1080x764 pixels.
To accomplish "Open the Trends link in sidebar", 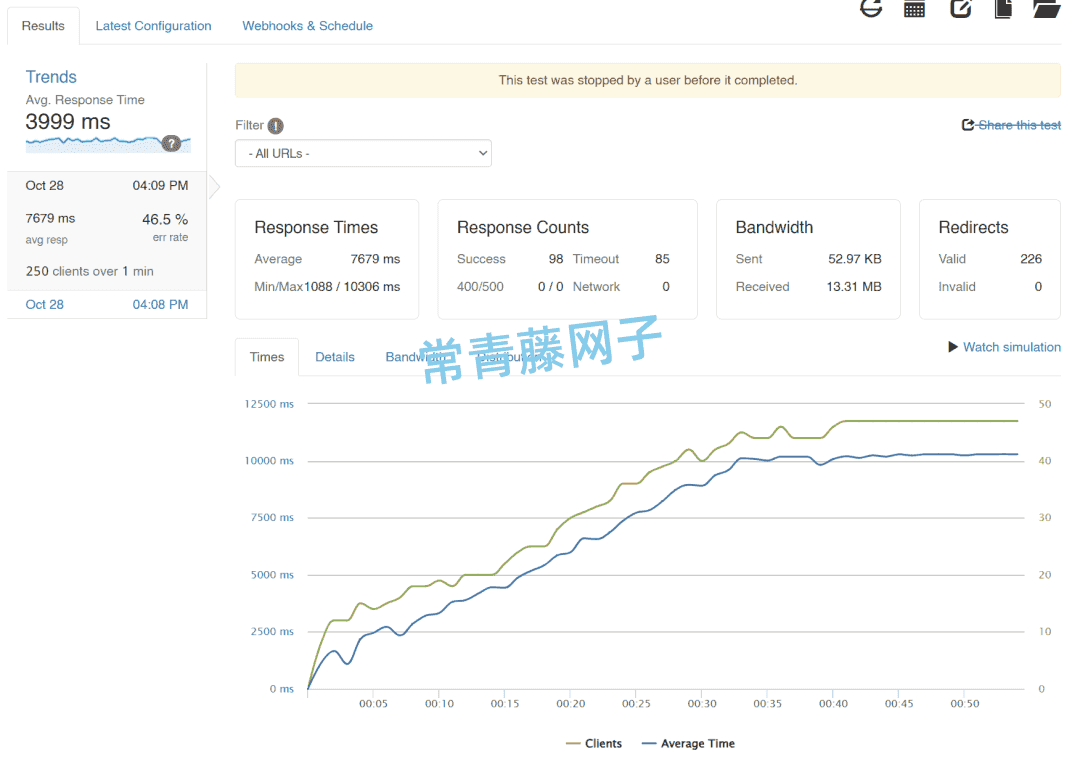I will [51, 77].
